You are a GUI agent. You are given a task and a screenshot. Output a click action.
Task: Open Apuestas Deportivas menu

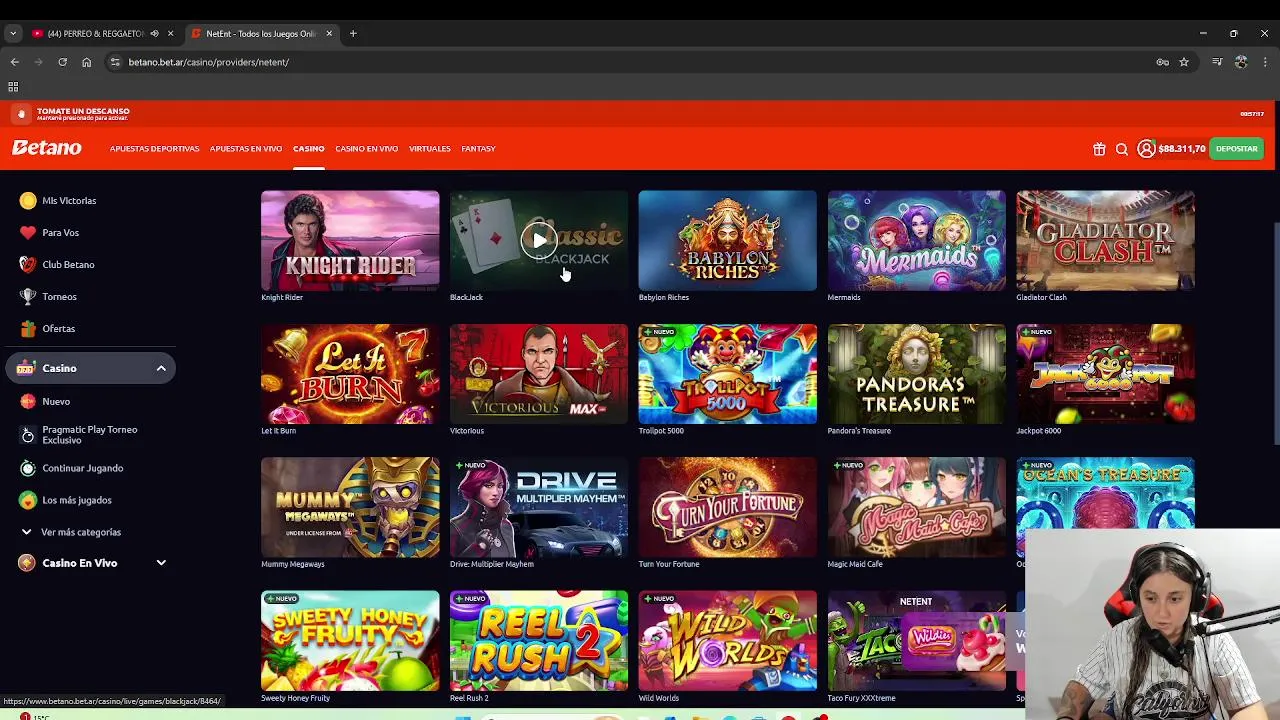tap(155, 149)
